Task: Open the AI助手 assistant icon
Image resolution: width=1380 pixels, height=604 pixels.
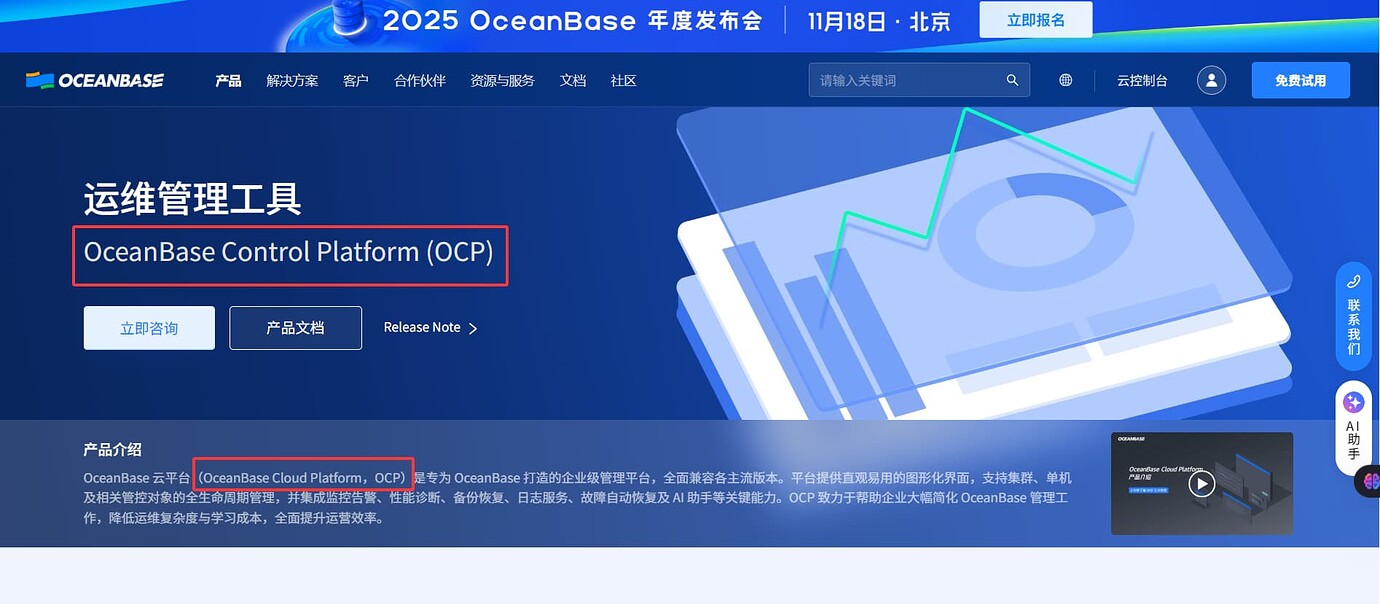Action: (1354, 401)
